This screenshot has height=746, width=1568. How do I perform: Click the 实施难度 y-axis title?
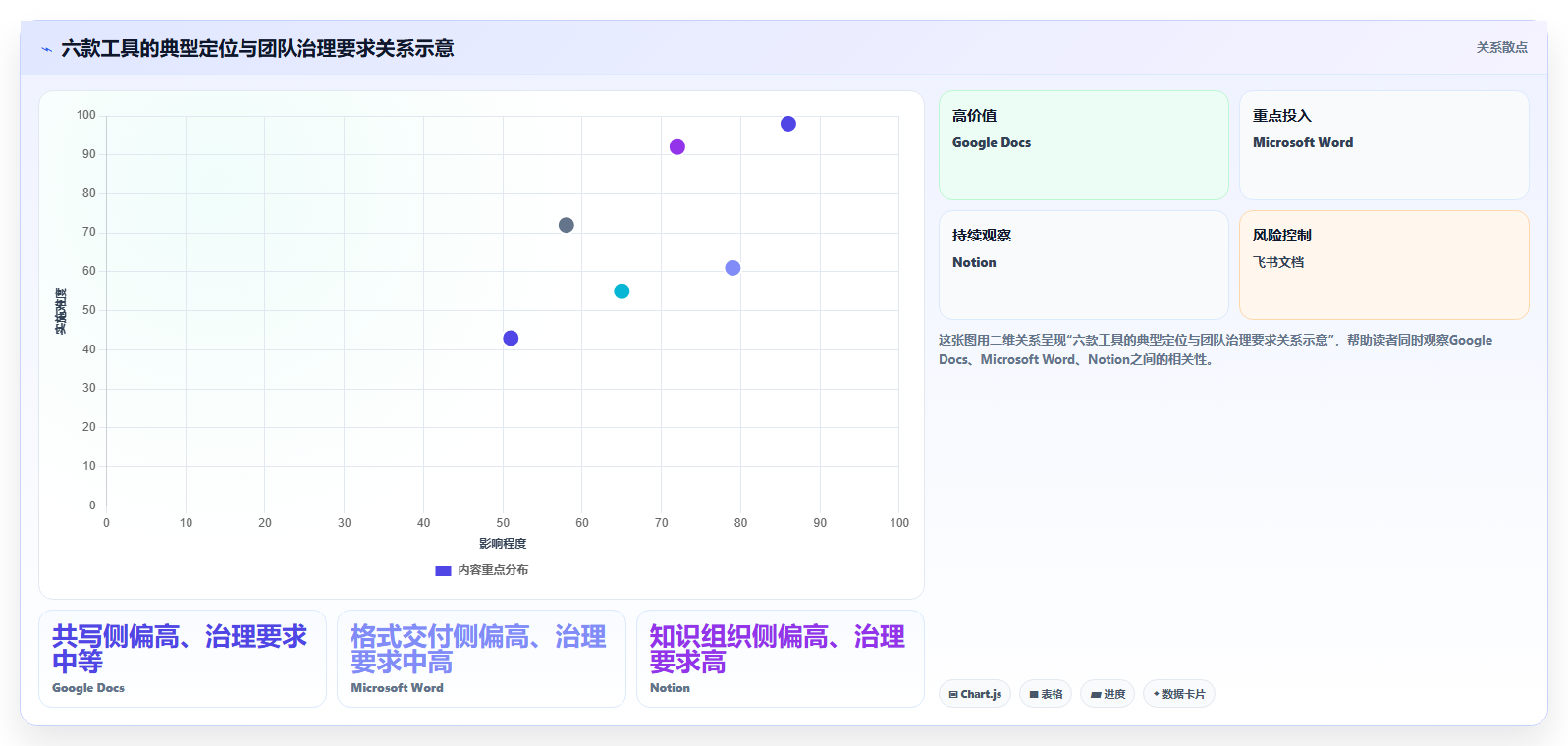[x=61, y=311]
